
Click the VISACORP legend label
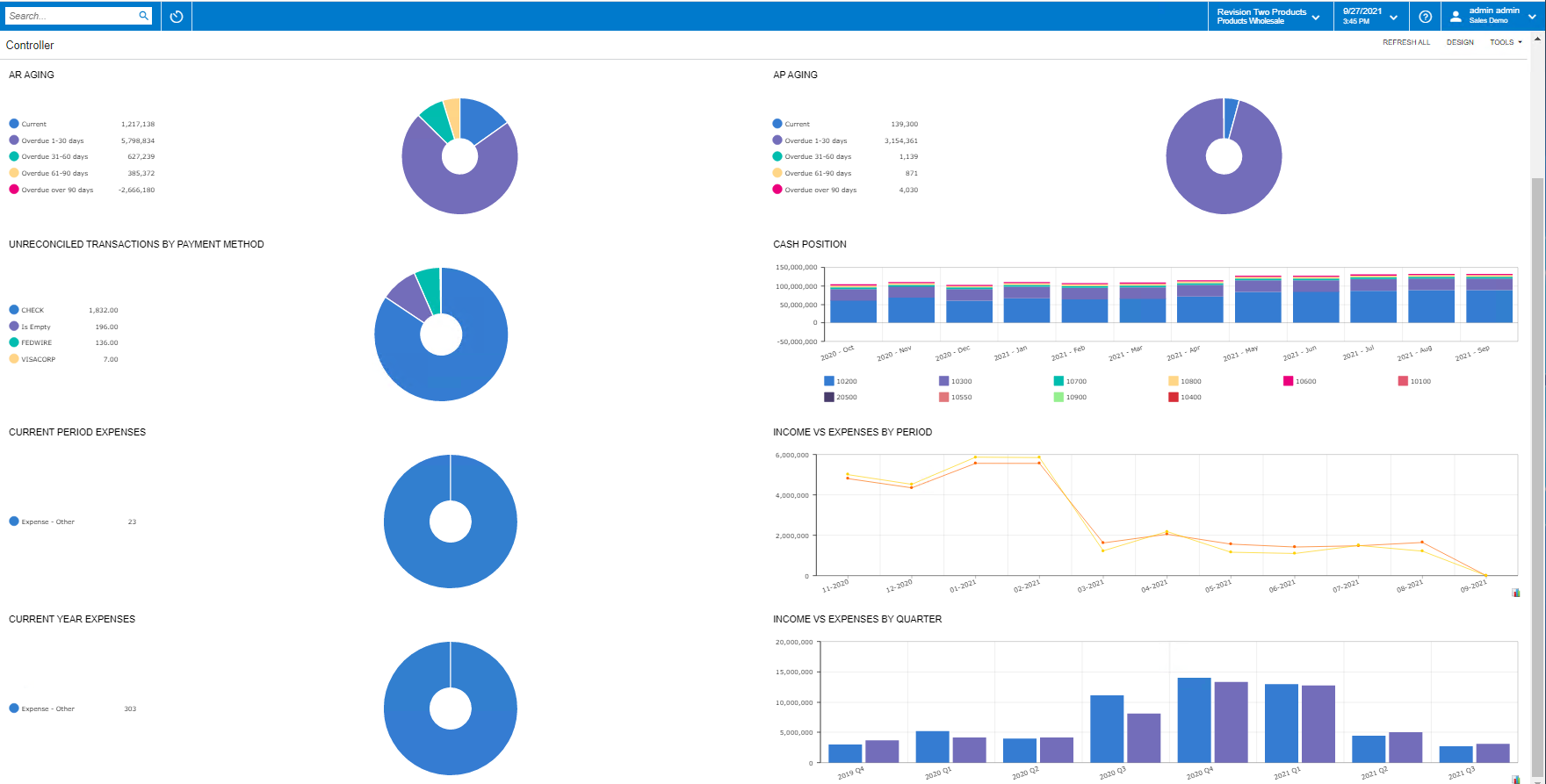point(39,359)
